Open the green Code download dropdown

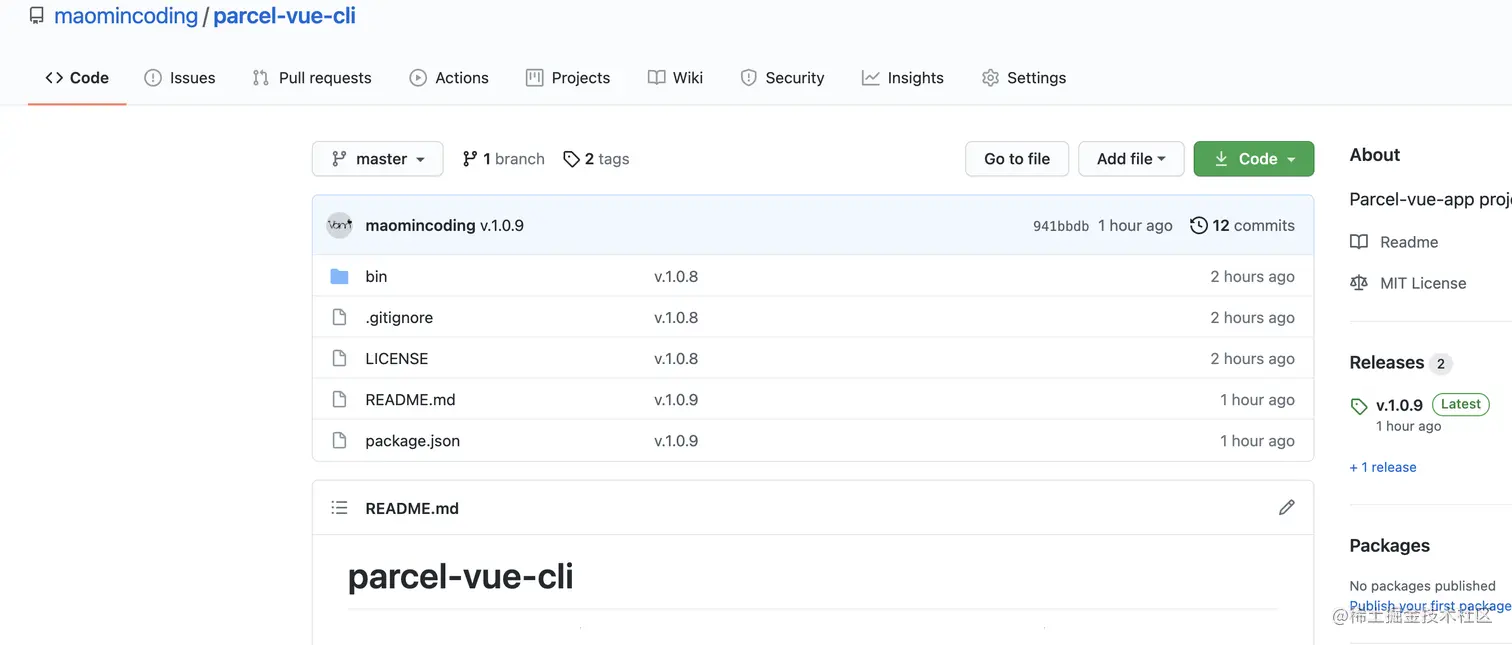1254,159
